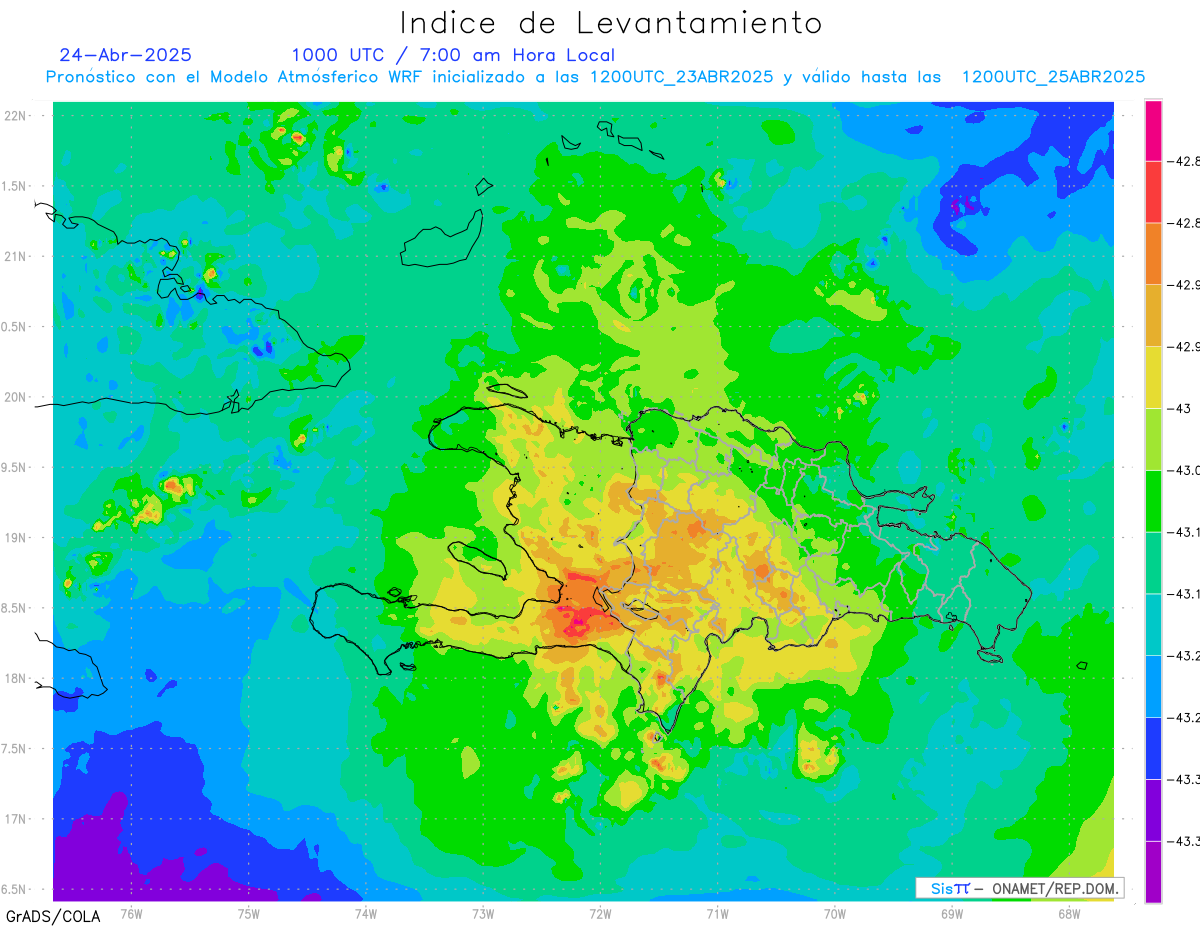Pick the pure green swatch in the color bar
1200x927 pixels.
click(x=1153, y=501)
